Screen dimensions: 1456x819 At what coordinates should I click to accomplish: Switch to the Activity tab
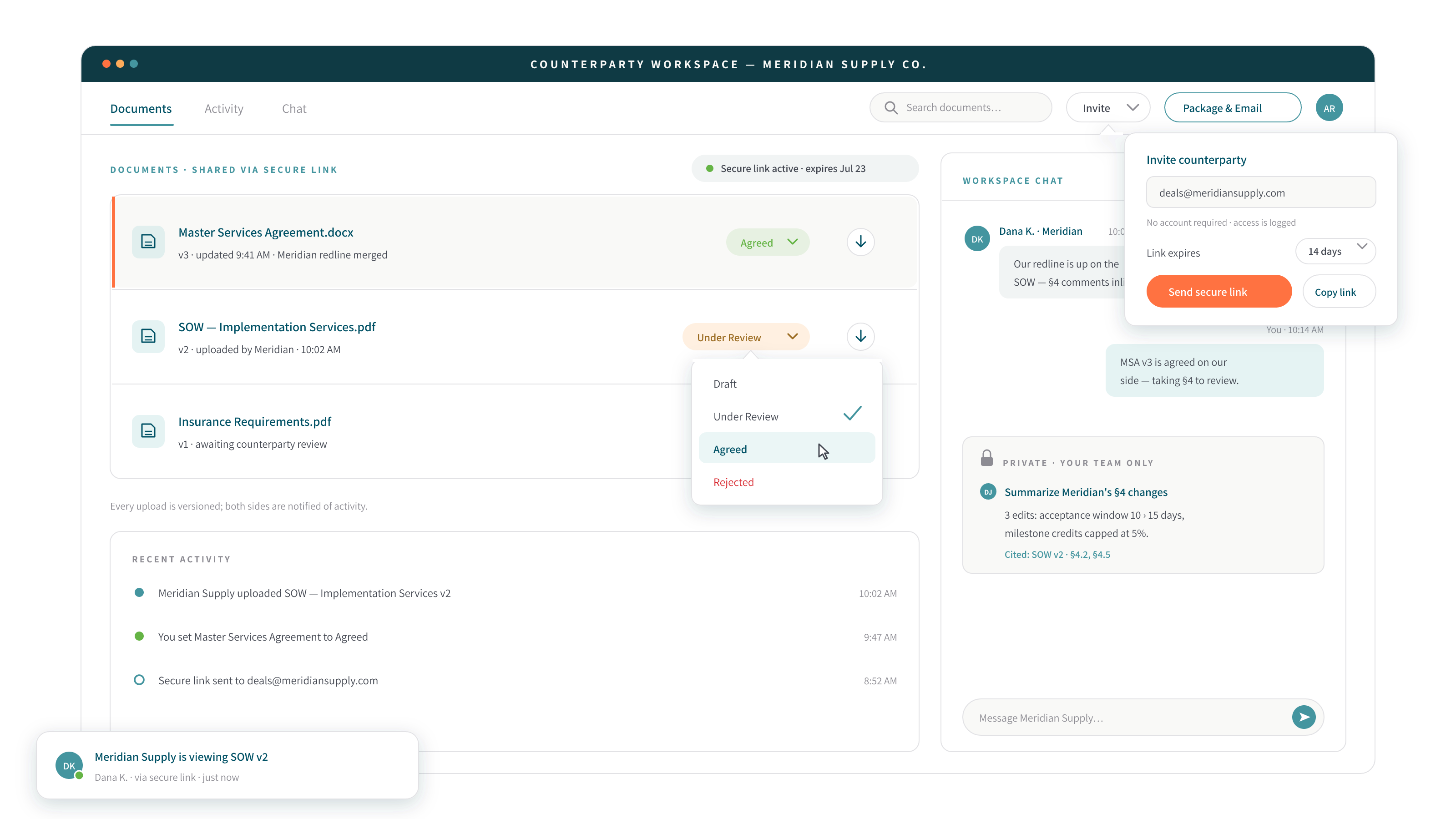pos(224,109)
